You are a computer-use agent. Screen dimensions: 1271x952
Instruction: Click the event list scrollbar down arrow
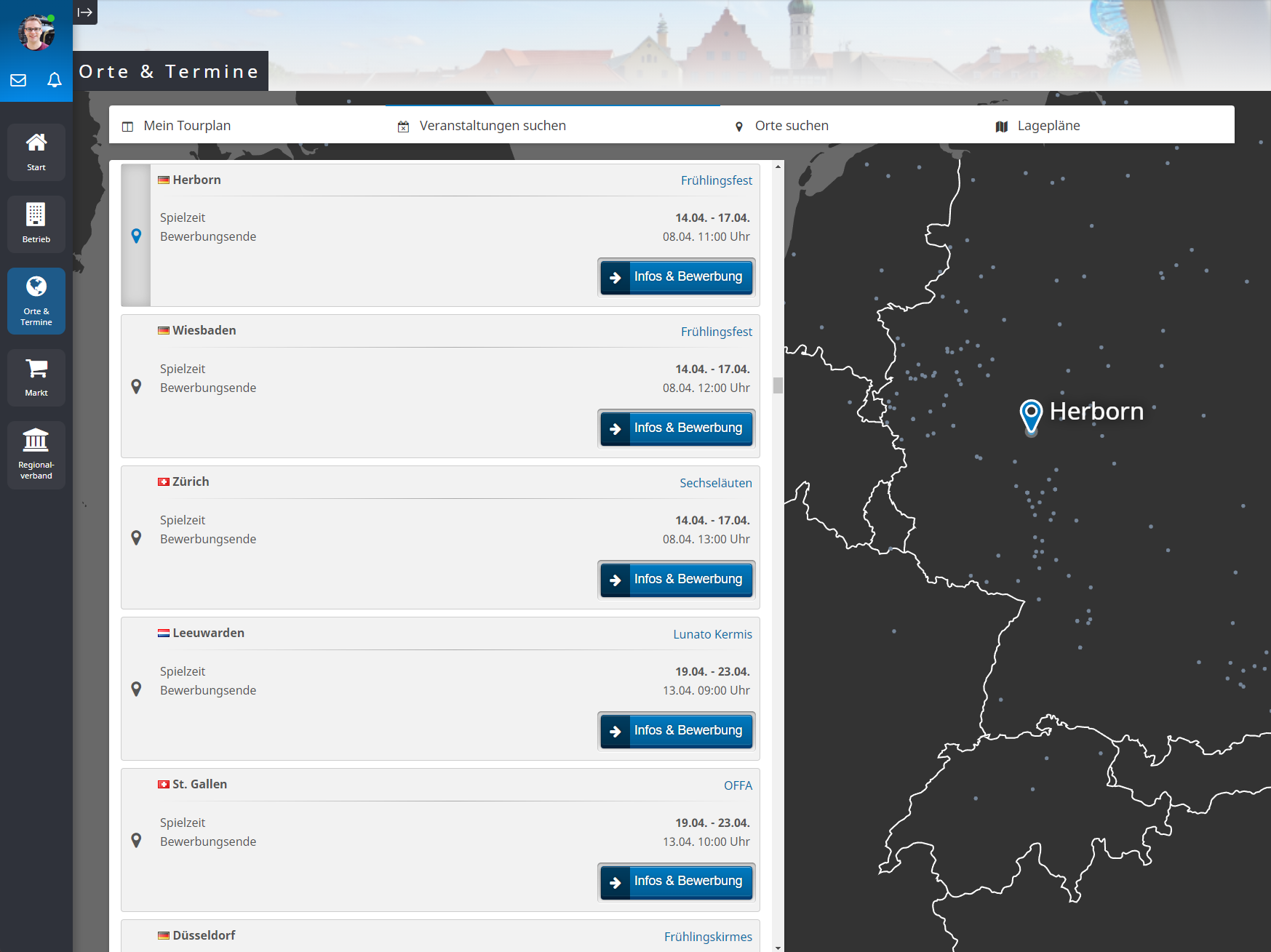click(x=778, y=947)
